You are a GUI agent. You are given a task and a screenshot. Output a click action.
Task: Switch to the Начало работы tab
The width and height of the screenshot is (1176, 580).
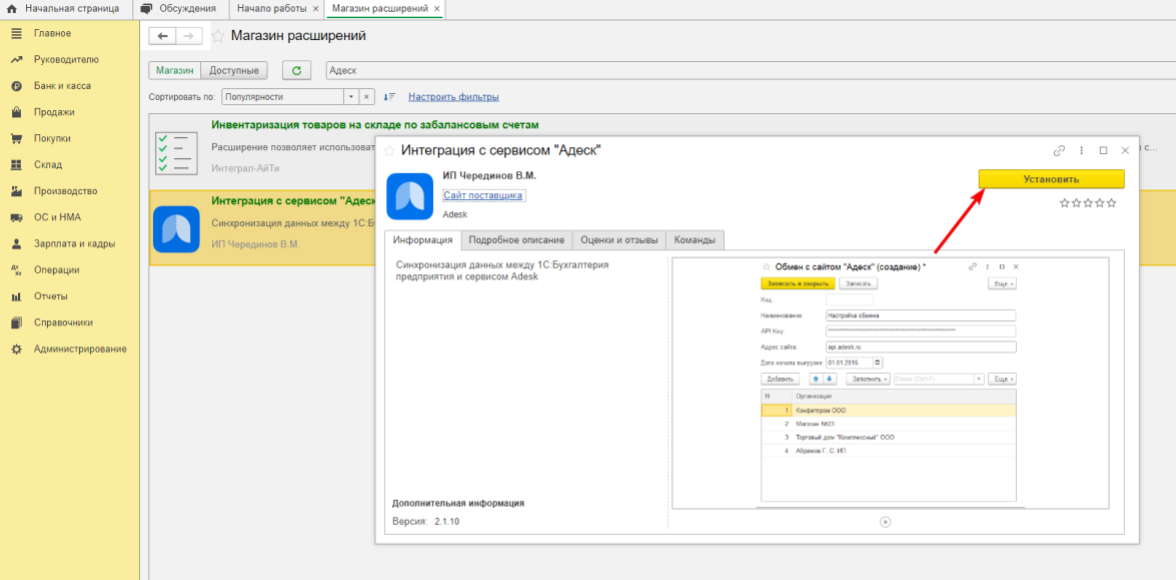[272, 8]
